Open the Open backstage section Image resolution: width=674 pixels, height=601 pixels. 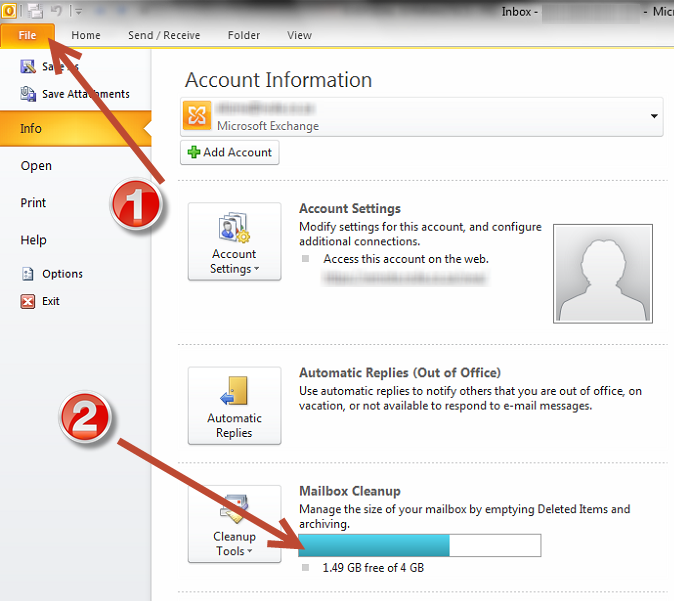[x=36, y=166]
